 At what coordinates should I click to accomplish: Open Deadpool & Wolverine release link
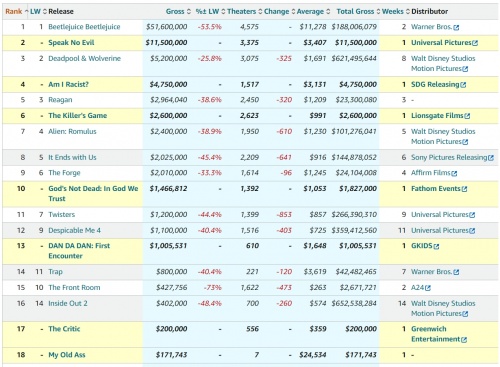point(85,58)
